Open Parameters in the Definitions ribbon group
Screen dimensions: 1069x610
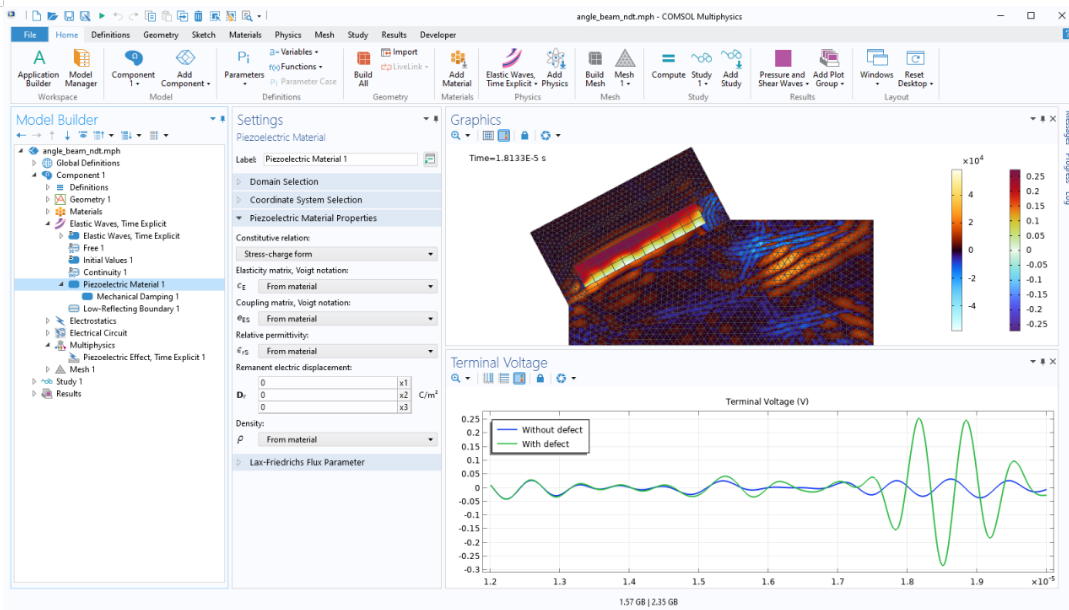[243, 68]
